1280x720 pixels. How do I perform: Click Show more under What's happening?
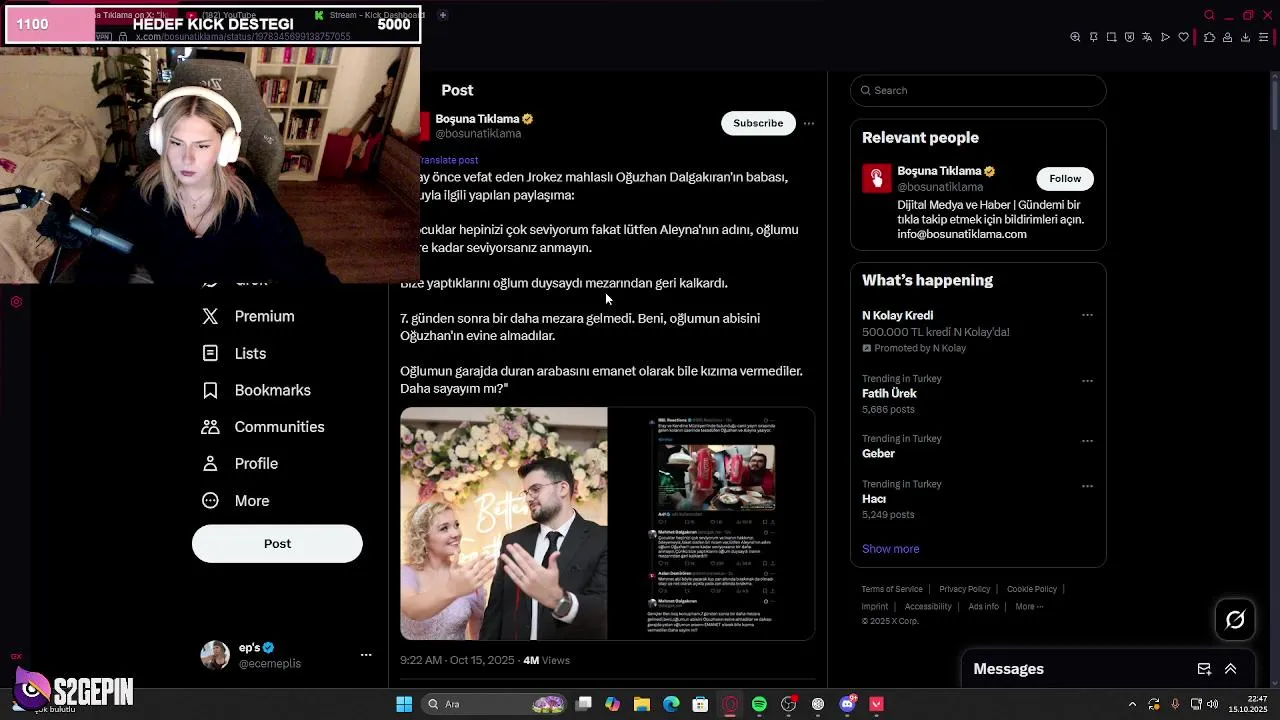click(x=890, y=548)
